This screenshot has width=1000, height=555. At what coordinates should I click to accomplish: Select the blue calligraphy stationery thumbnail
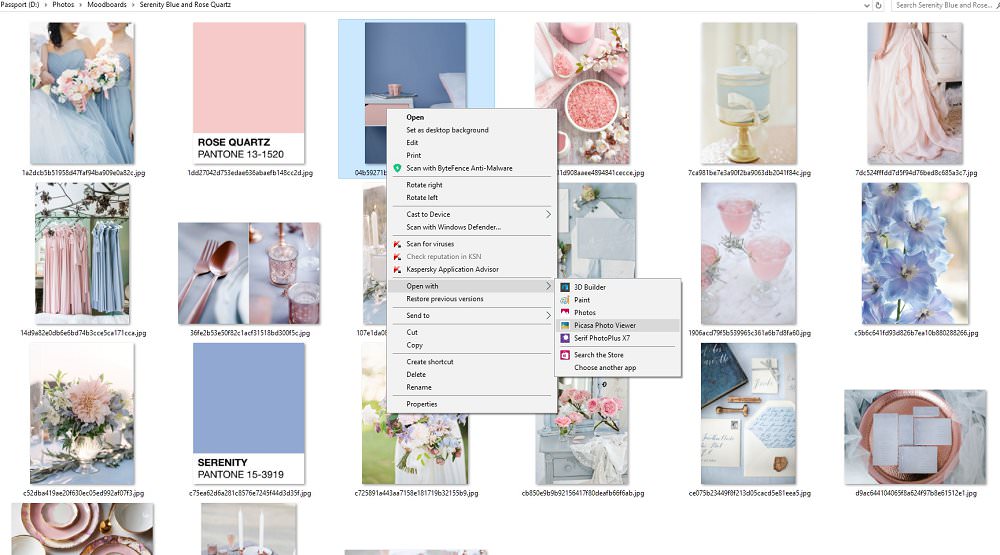click(x=748, y=413)
